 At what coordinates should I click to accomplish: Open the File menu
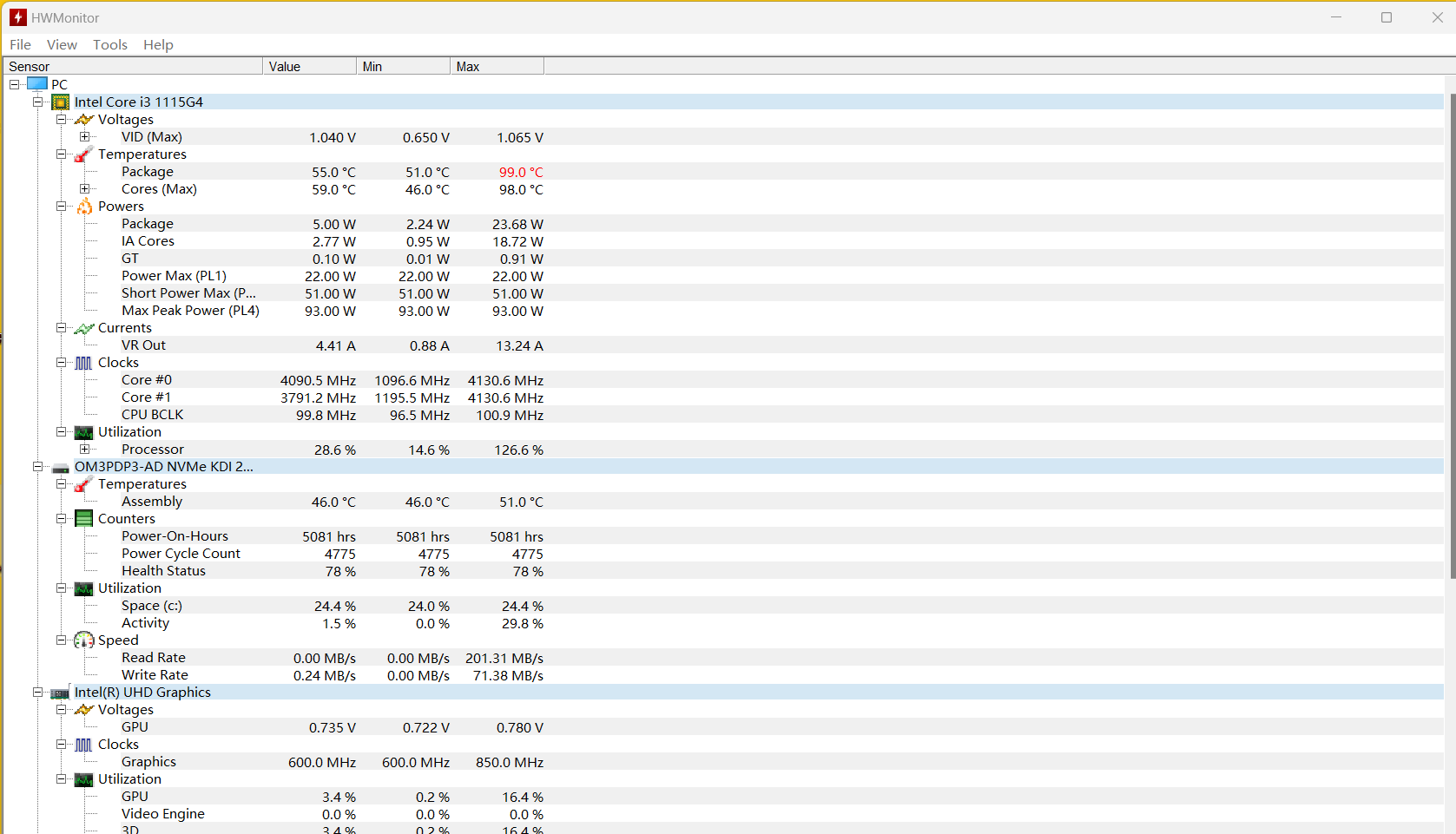(20, 44)
